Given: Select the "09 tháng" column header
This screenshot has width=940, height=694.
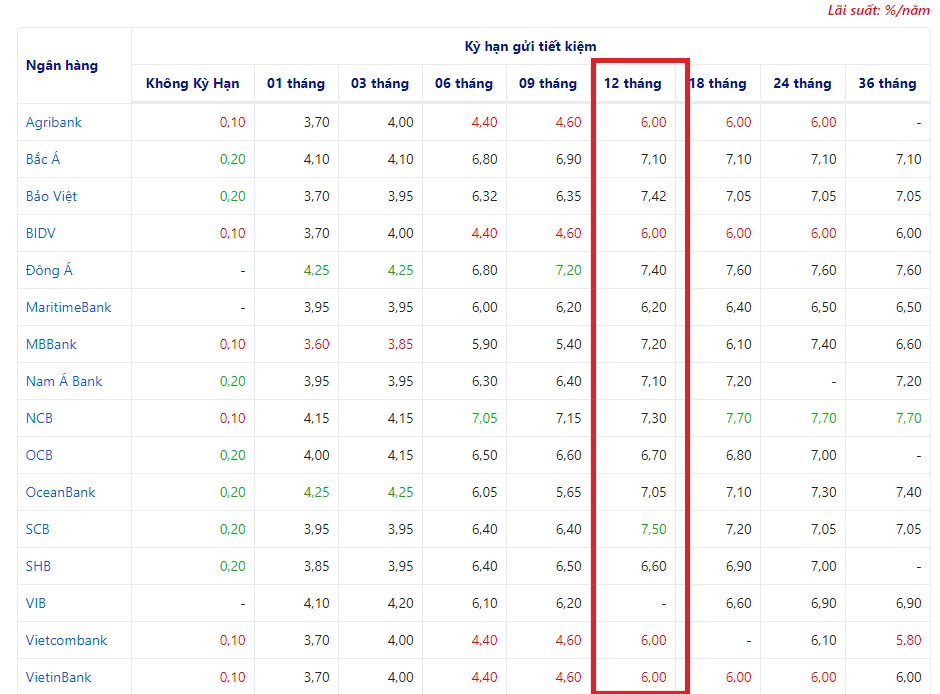Looking at the screenshot, I should pyautogui.click(x=548, y=83).
